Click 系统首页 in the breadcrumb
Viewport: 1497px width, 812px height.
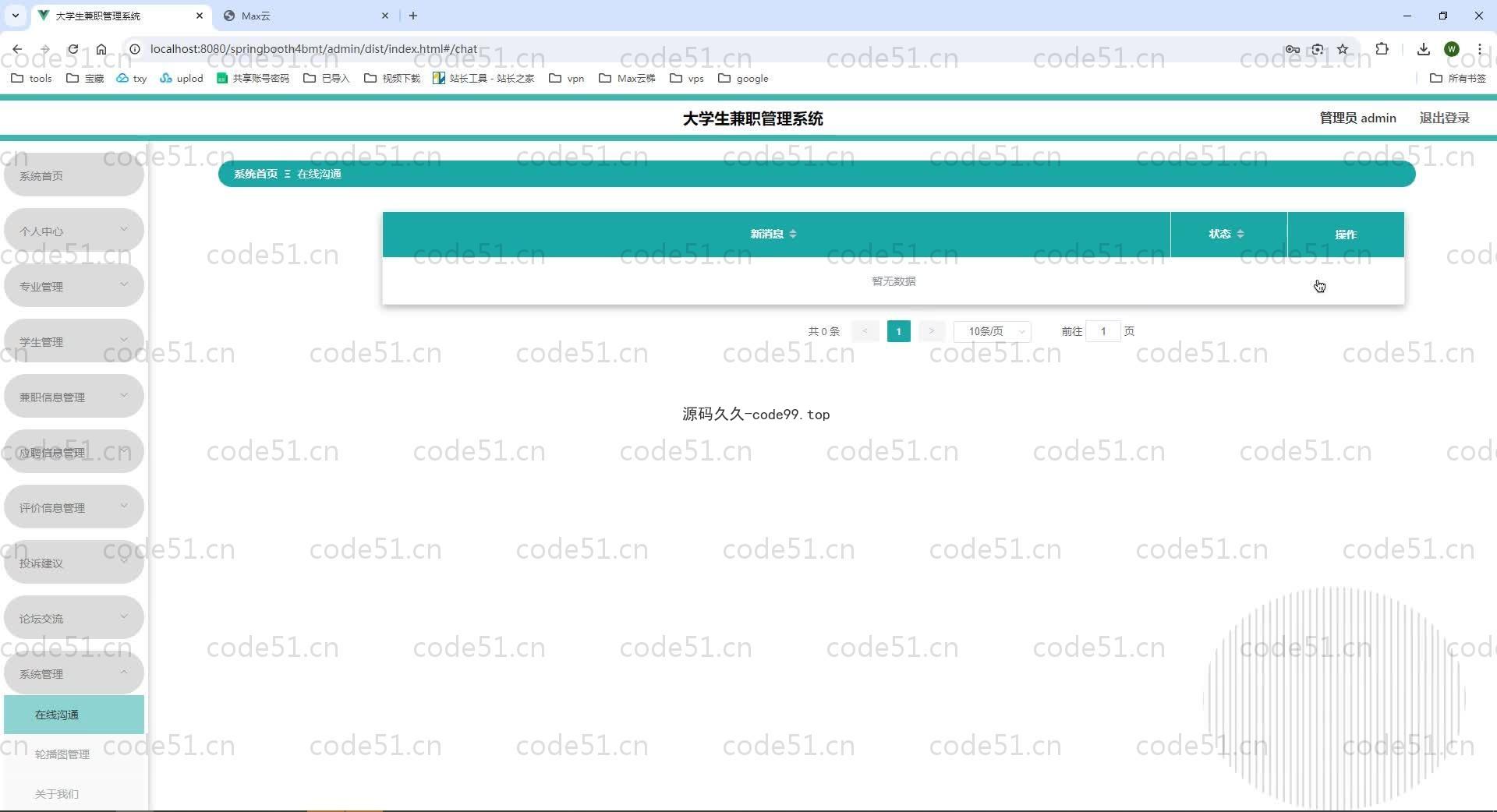click(x=256, y=174)
